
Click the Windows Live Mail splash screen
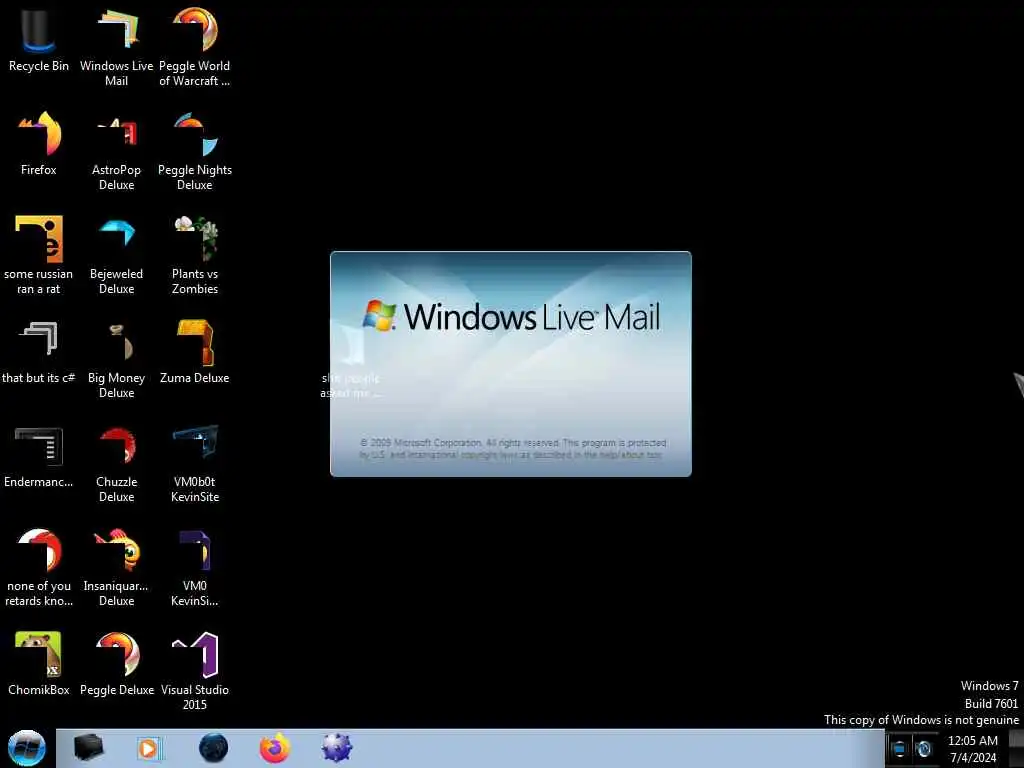tap(511, 364)
